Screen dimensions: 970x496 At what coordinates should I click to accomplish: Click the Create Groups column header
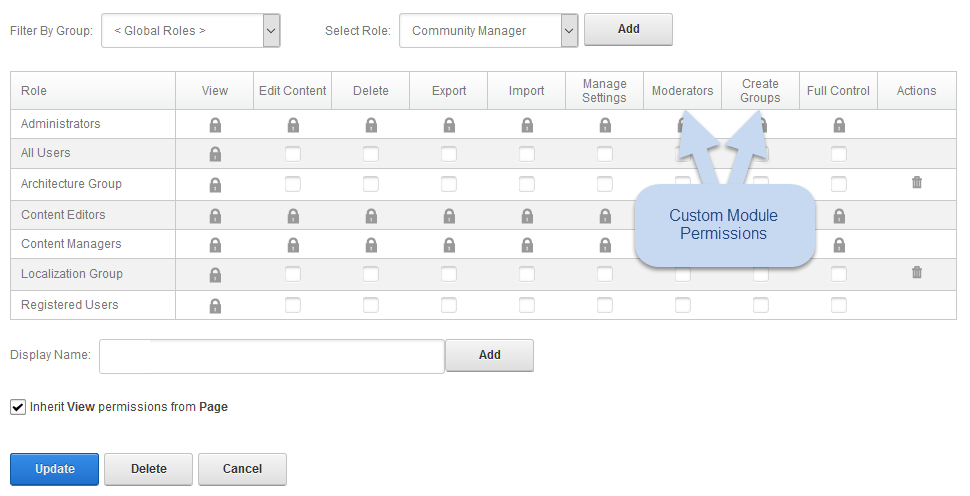point(760,91)
